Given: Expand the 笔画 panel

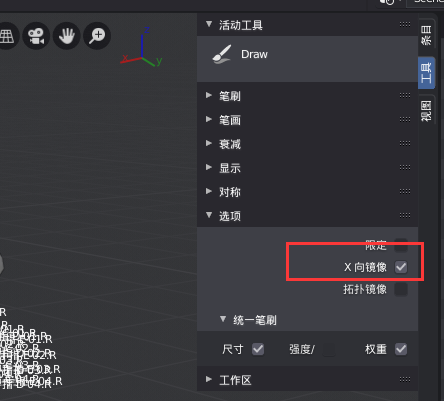Looking at the screenshot, I should pyautogui.click(x=209, y=119).
